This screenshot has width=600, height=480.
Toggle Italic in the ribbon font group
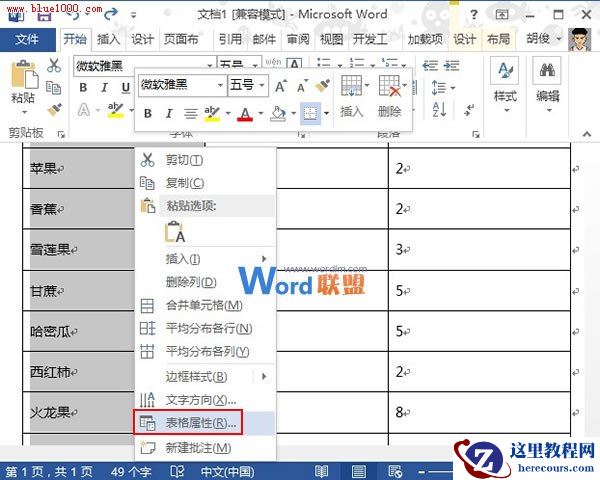pos(104,88)
